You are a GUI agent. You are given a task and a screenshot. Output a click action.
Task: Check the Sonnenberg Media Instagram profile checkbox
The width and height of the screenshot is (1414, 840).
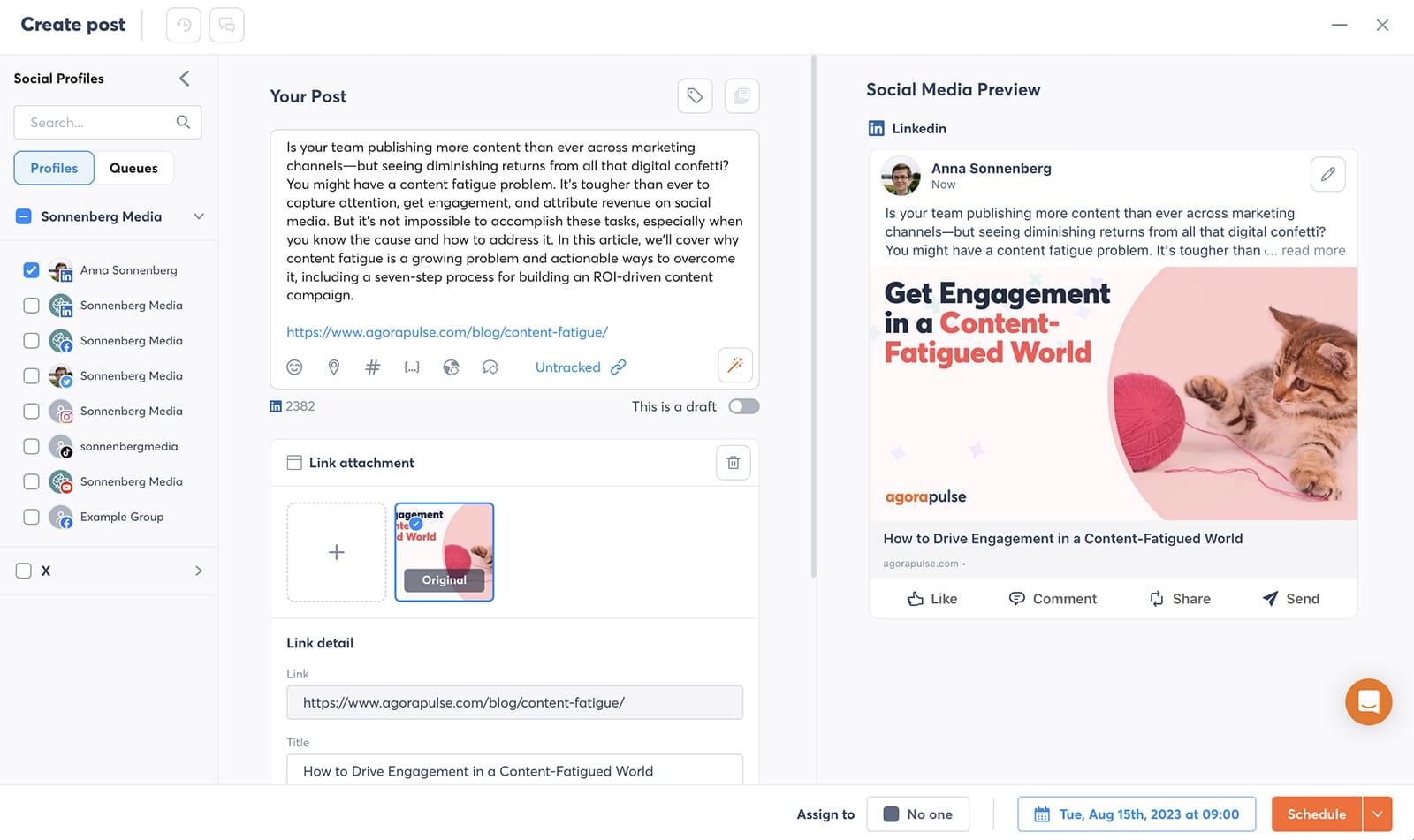(31, 412)
